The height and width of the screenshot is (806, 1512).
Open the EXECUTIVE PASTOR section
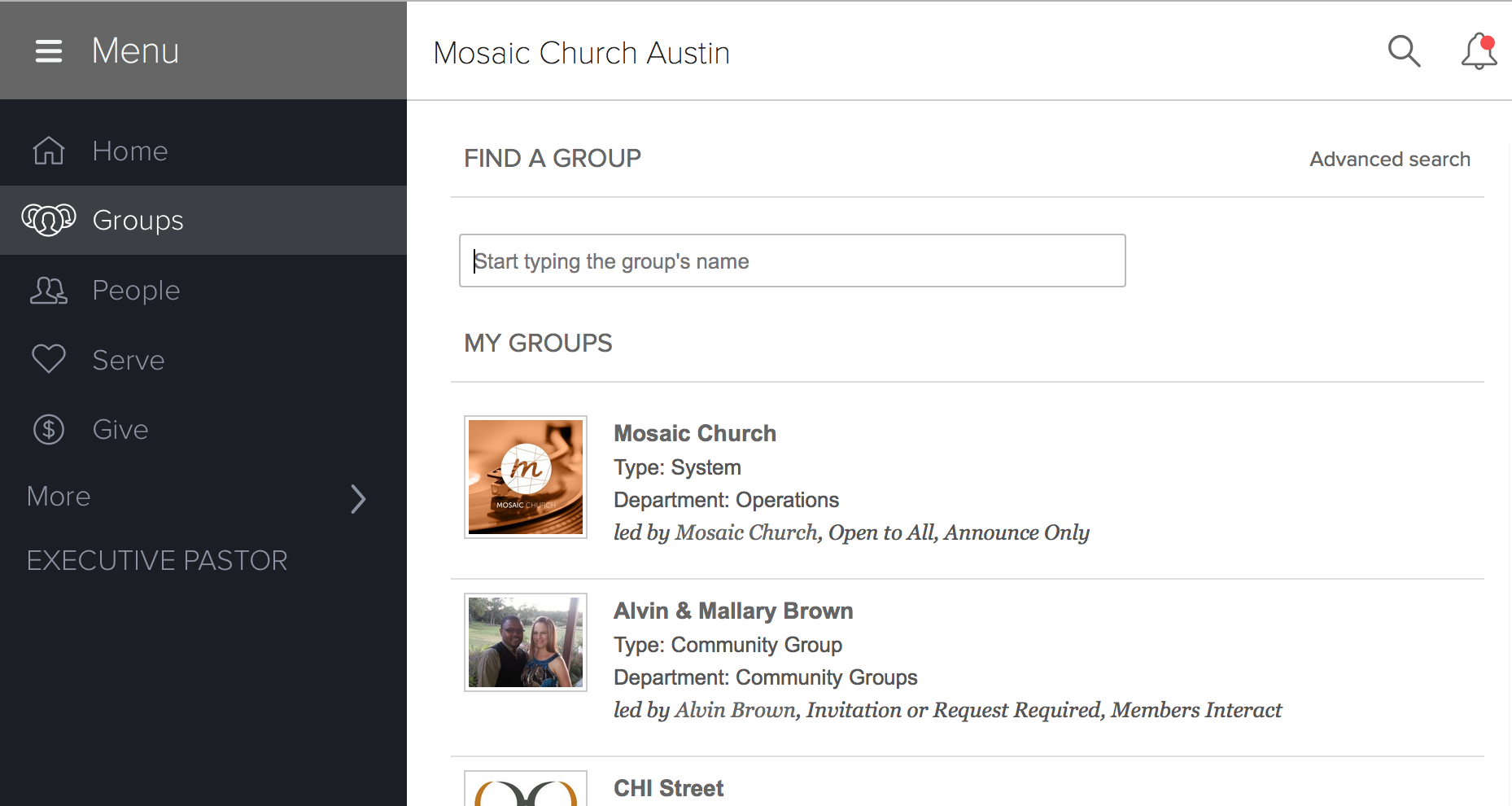coord(157,560)
